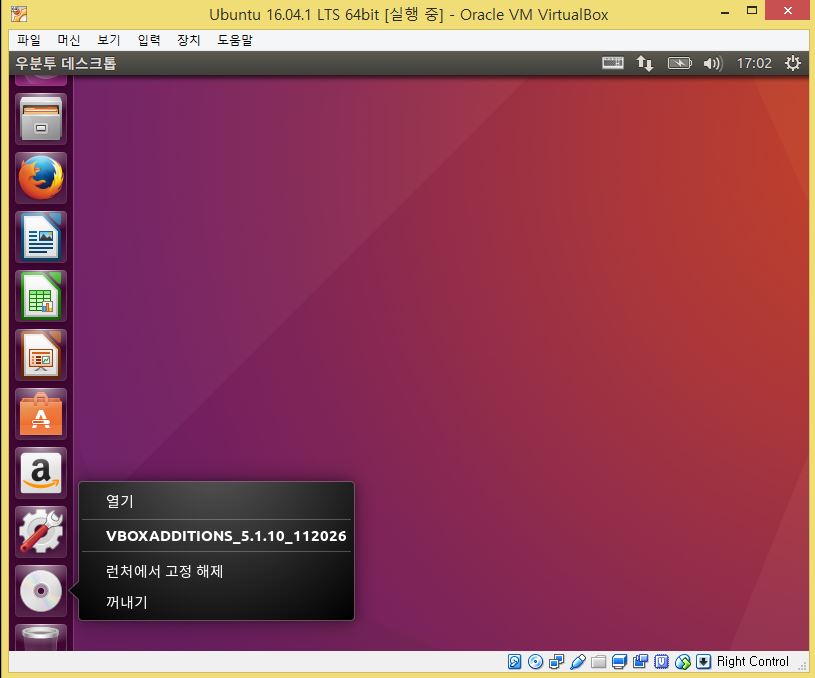This screenshot has height=678, width=815.
Task: Click the shared folders status icon
Action: point(598,661)
